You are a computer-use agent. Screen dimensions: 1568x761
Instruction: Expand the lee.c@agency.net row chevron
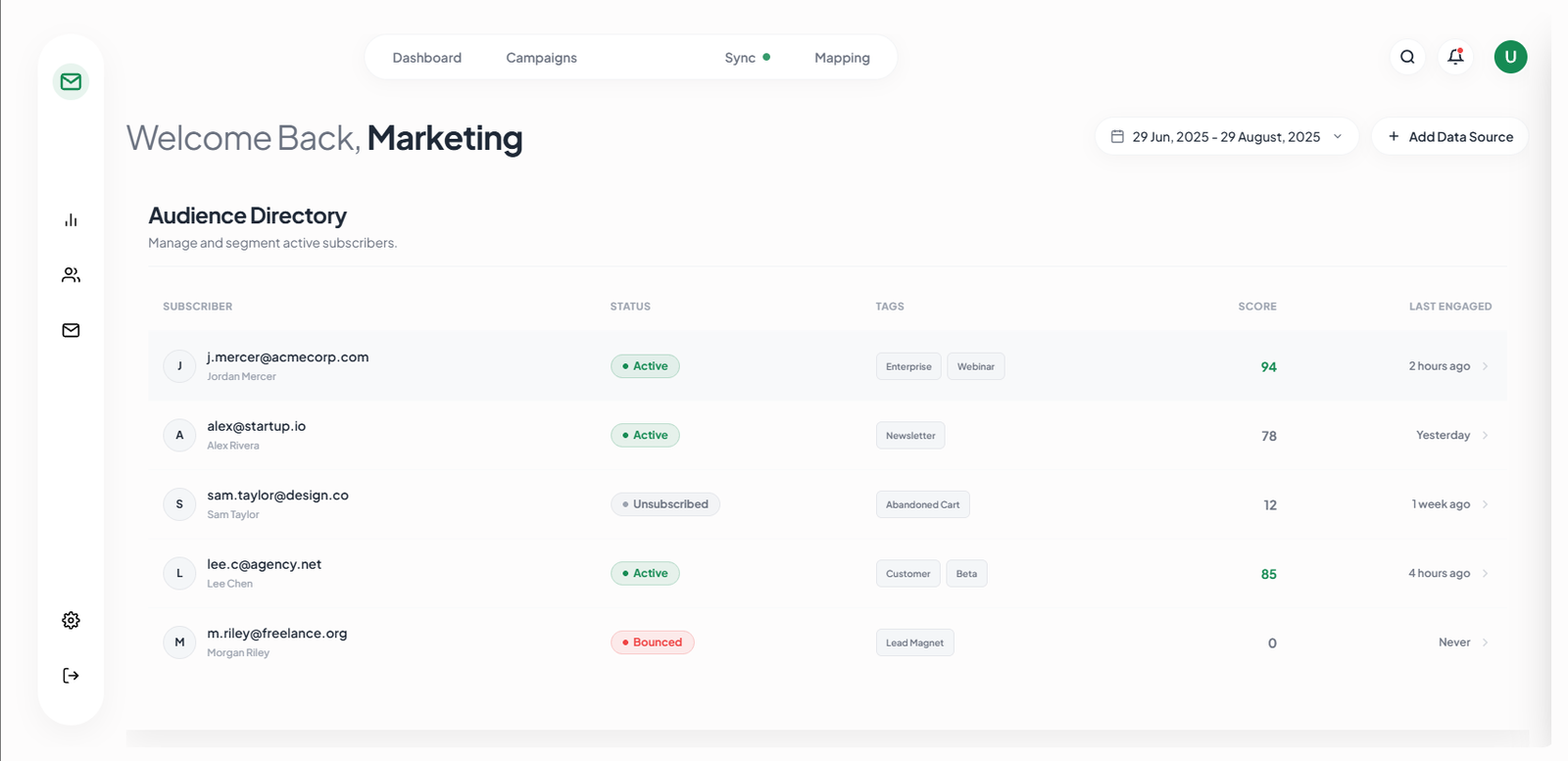coord(1486,573)
